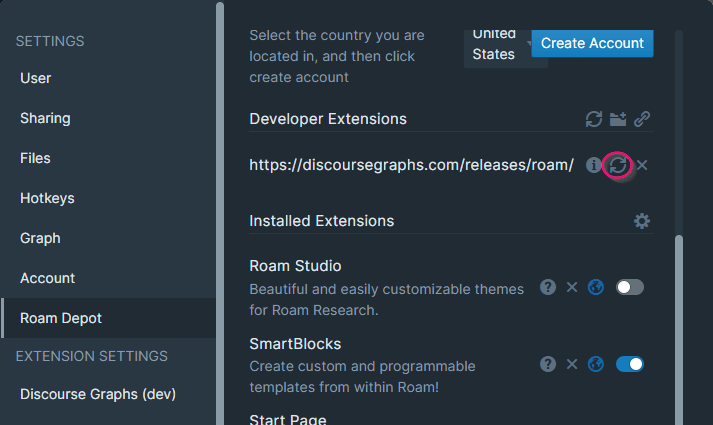The image size is (713, 425).
Task: Remove the discoursegraphs.com developer extension
Action: click(x=642, y=165)
